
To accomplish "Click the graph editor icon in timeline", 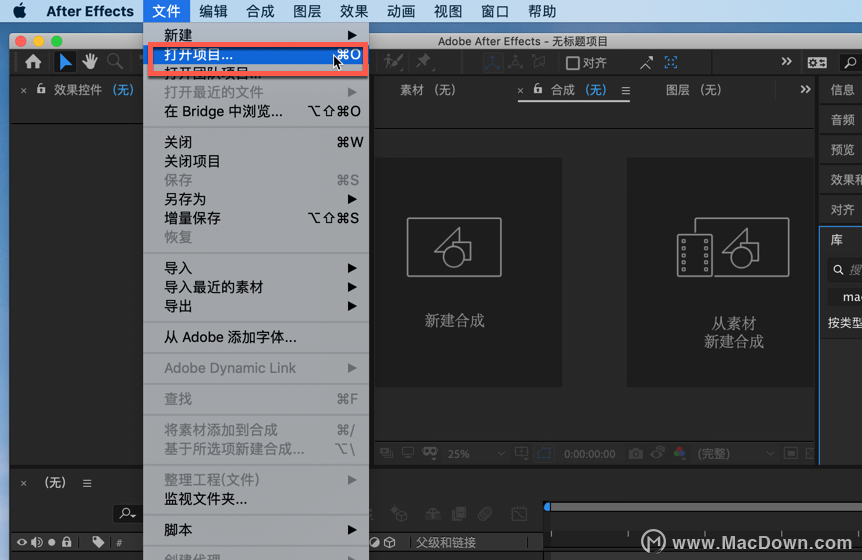I will tap(518, 514).
